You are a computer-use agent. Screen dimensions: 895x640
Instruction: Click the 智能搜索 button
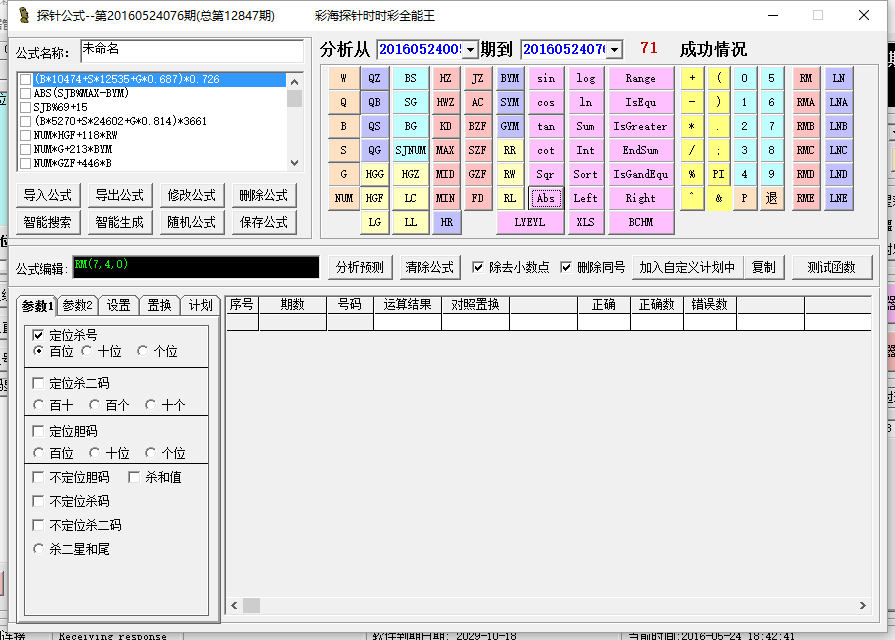48,222
